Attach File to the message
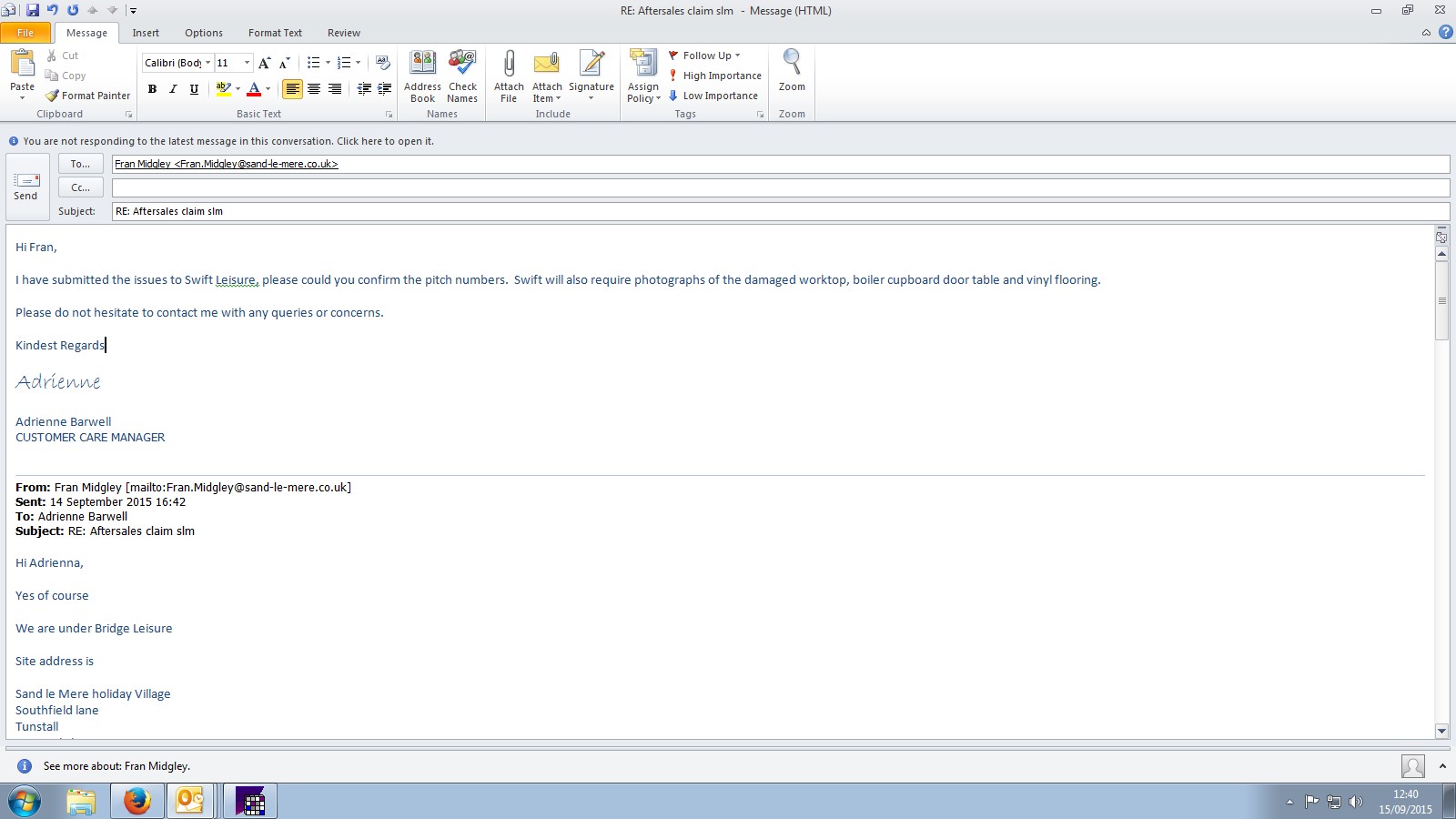The width and height of the screenshot is (1456, 819). (x=509, y=76)
